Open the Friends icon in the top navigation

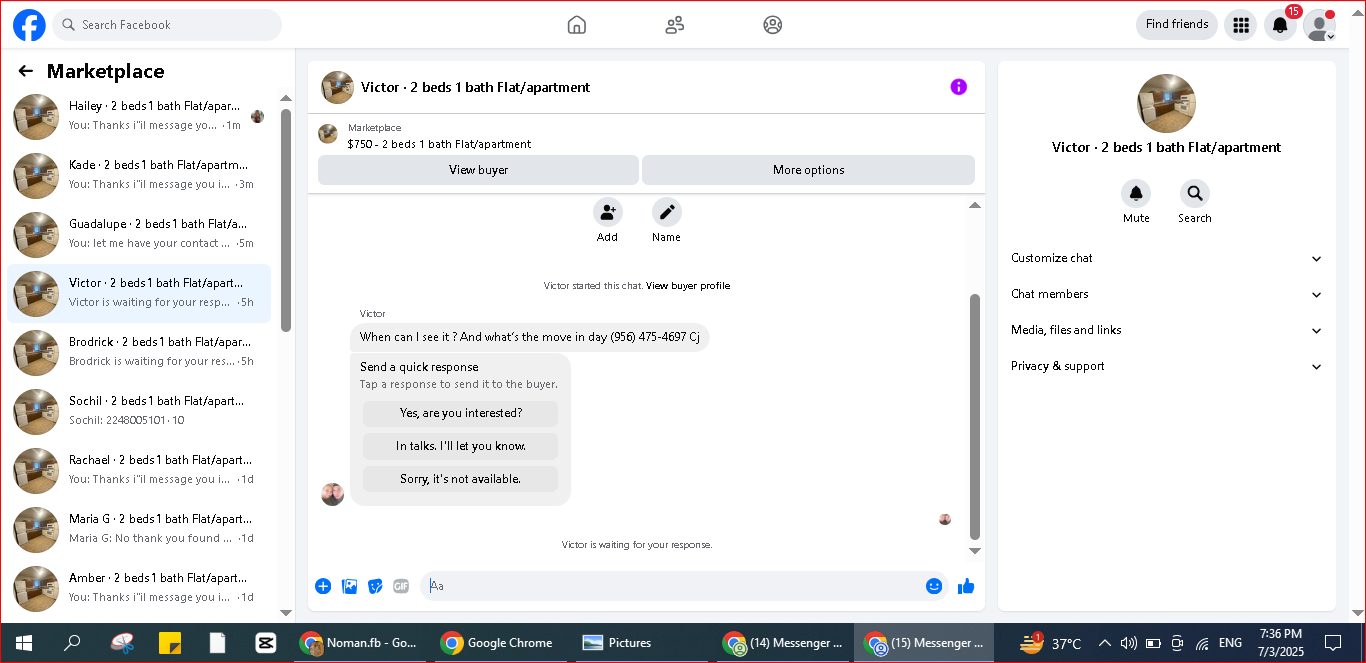point(675,25)
